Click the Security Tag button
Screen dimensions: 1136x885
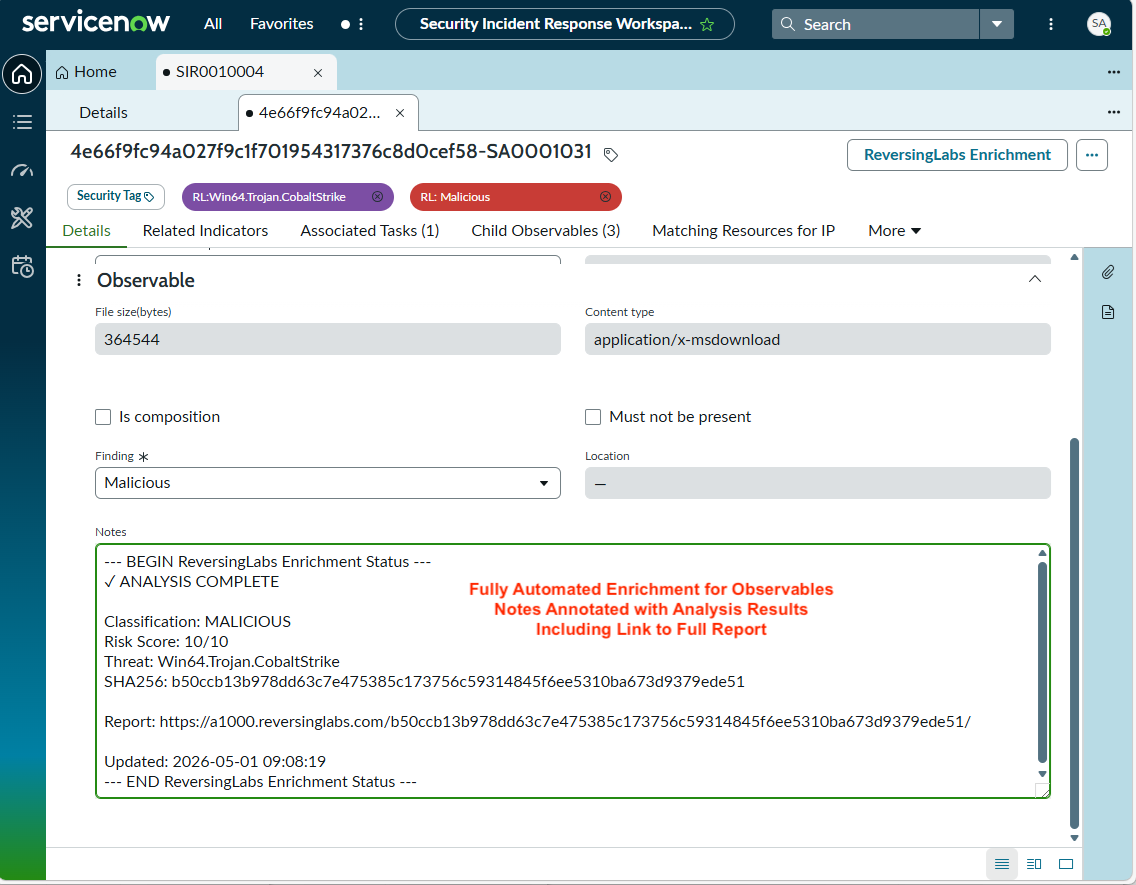(115, 196)
